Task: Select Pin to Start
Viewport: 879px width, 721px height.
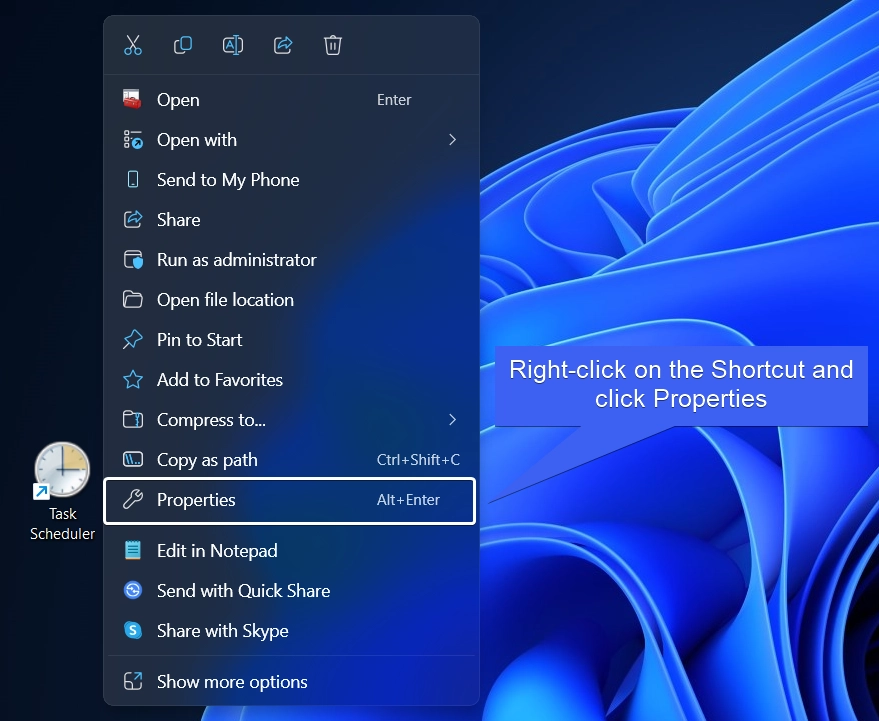Action: click(x=291, y=340)
